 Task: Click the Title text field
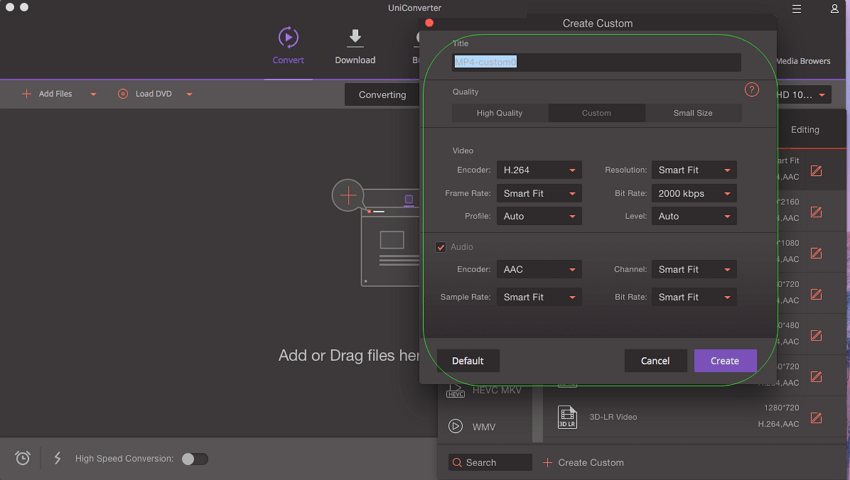(596, 62)
